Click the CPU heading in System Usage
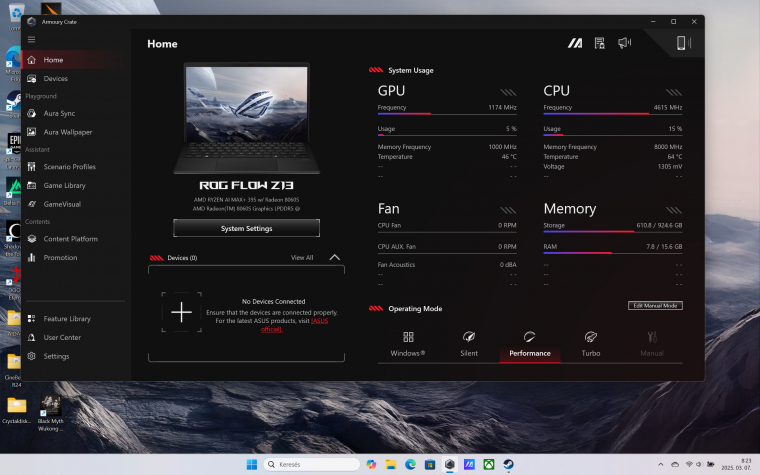This screenshot has width=760, height=475. pyautogui.click(x=556, y=91)
